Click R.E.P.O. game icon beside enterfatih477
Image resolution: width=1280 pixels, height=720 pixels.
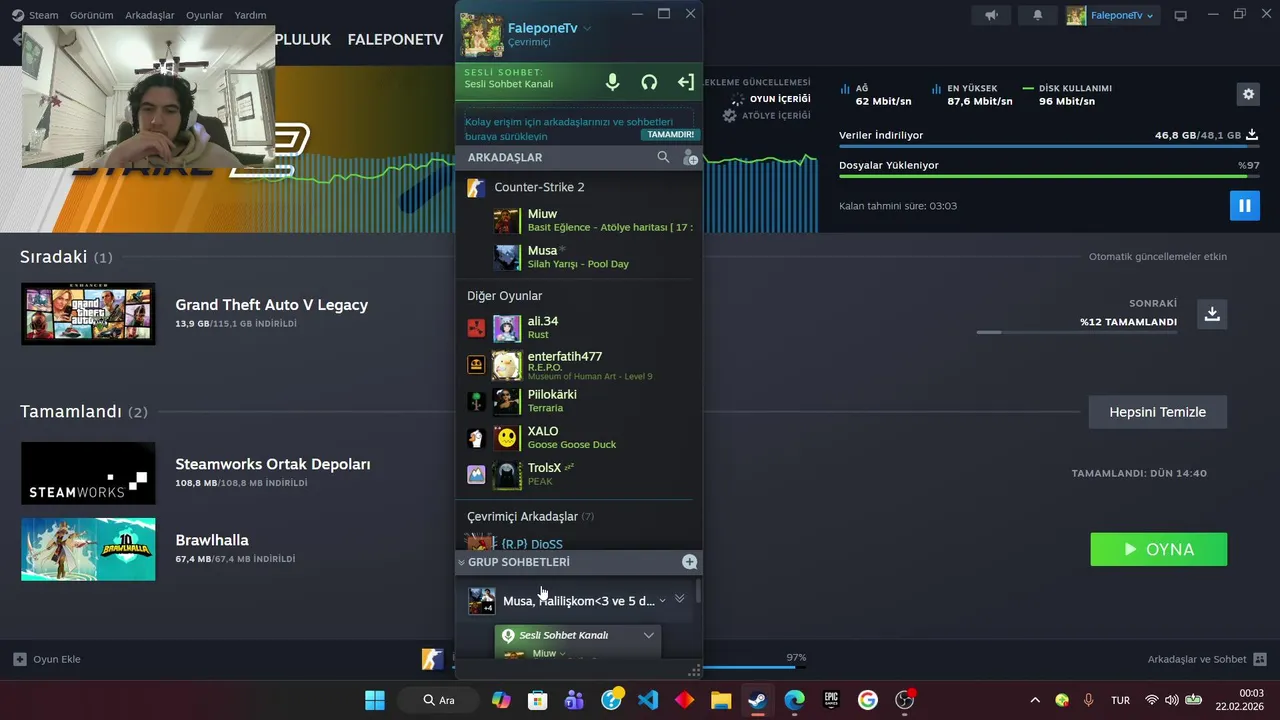(x=476, y=365)
